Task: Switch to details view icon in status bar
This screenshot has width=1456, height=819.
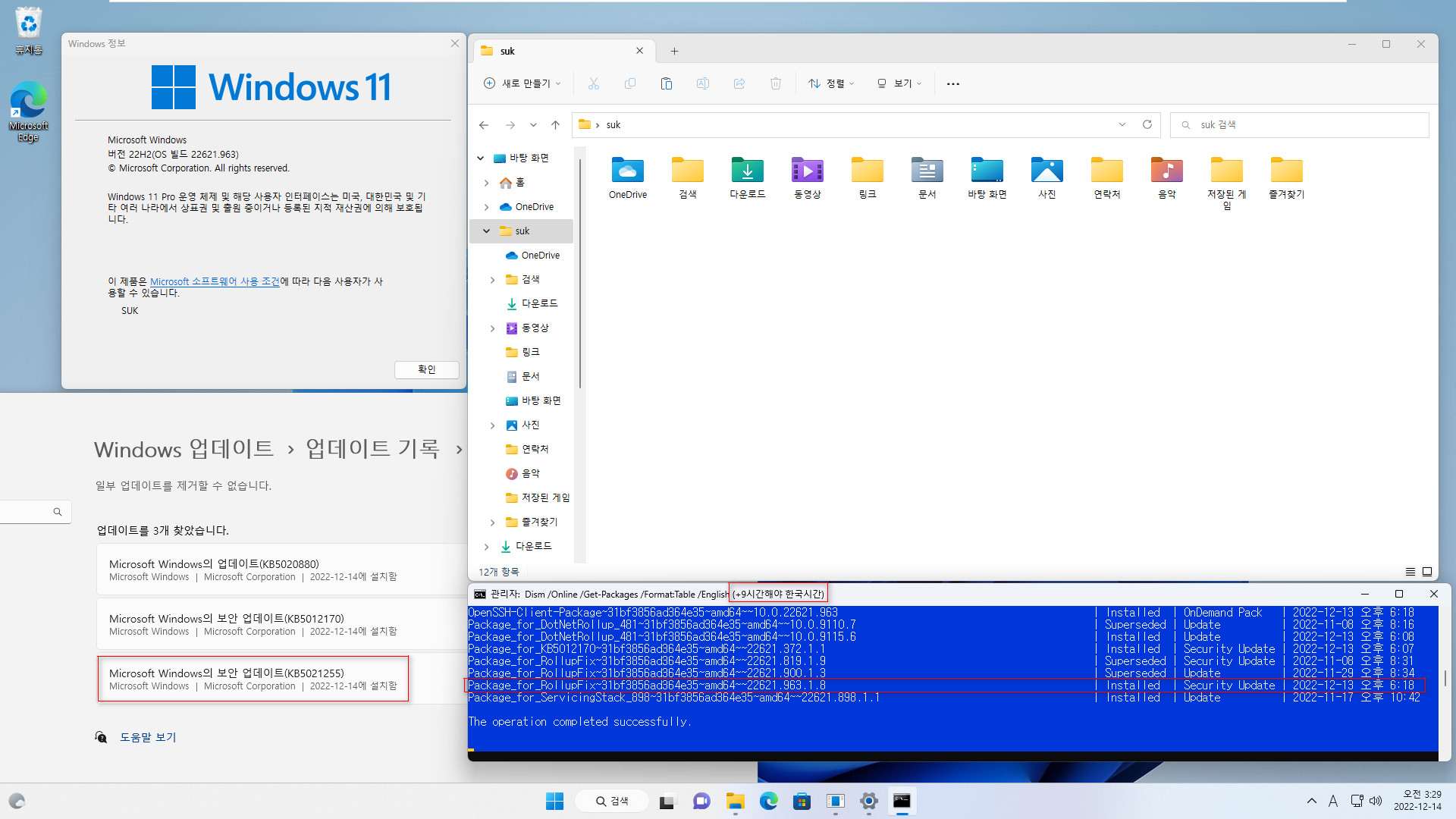Action: point(1410,572)
